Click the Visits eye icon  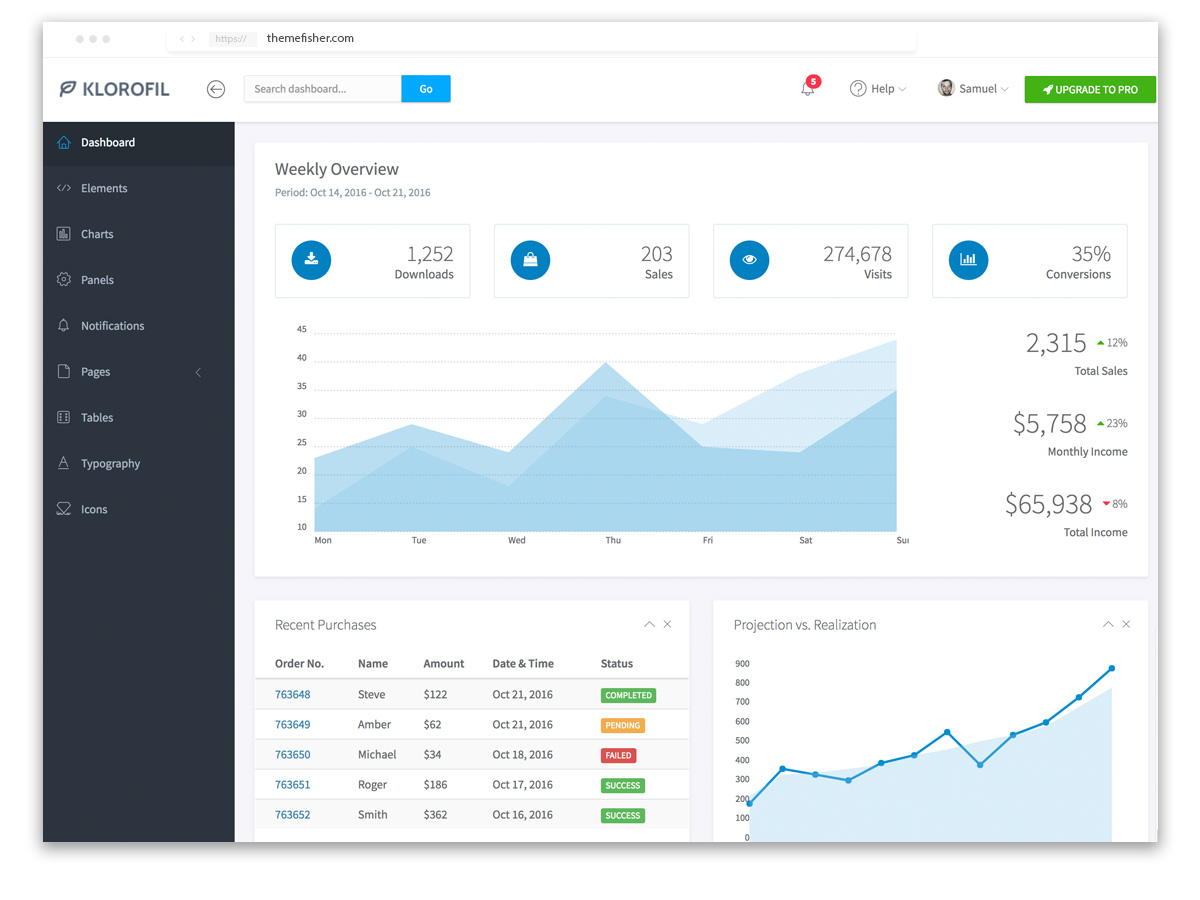(x=749, y=259)
